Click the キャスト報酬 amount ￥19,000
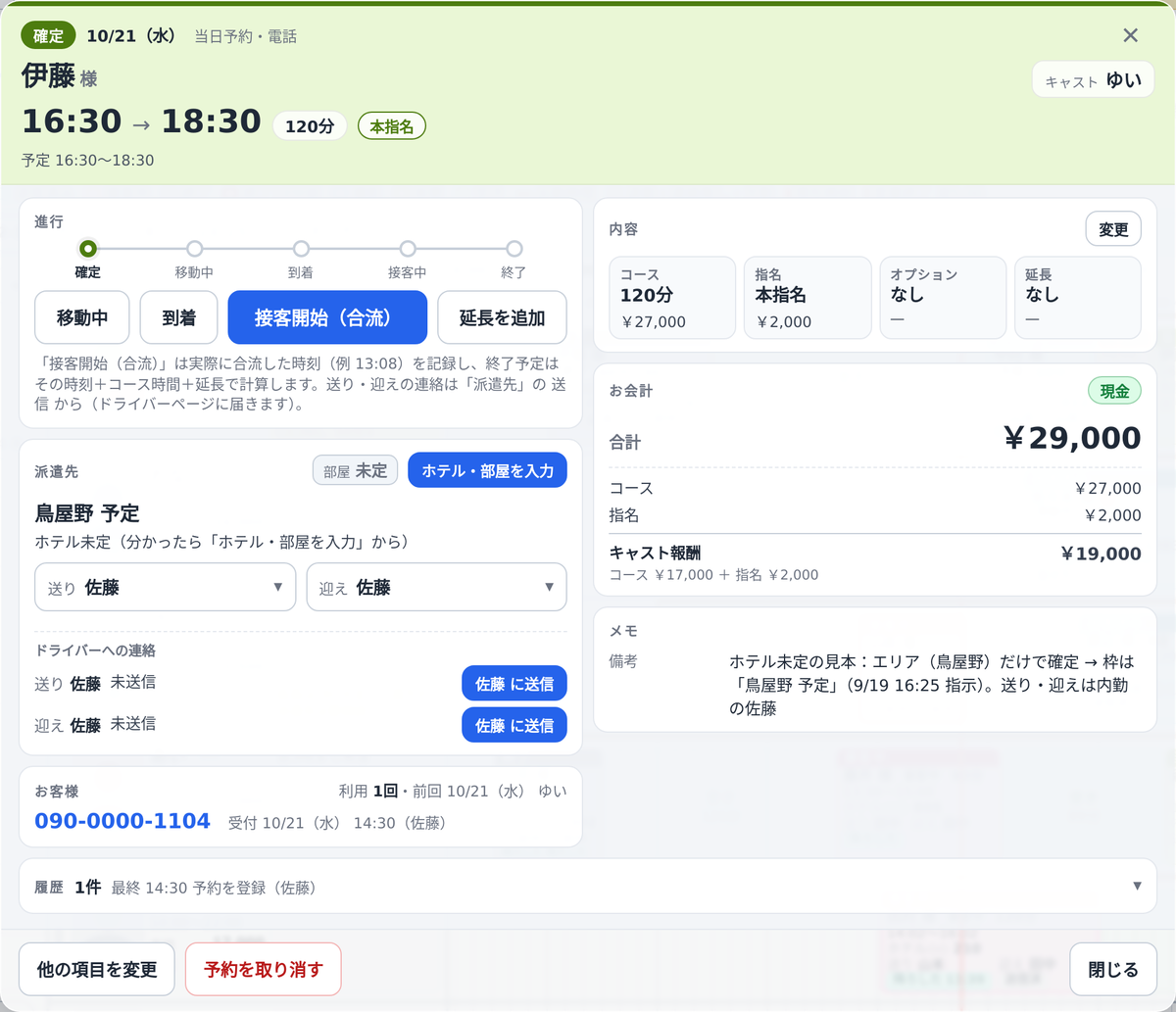 (x=1102, y=554)
